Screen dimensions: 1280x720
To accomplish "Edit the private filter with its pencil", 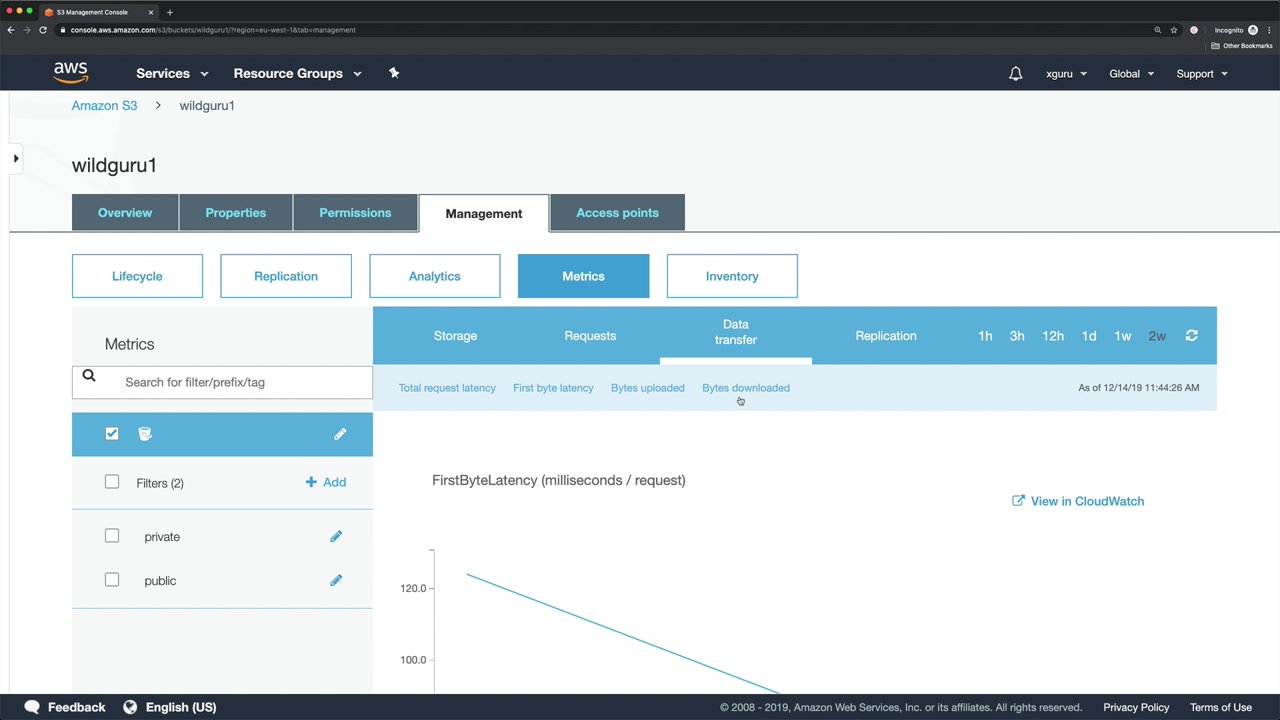I will pos(336,536).
